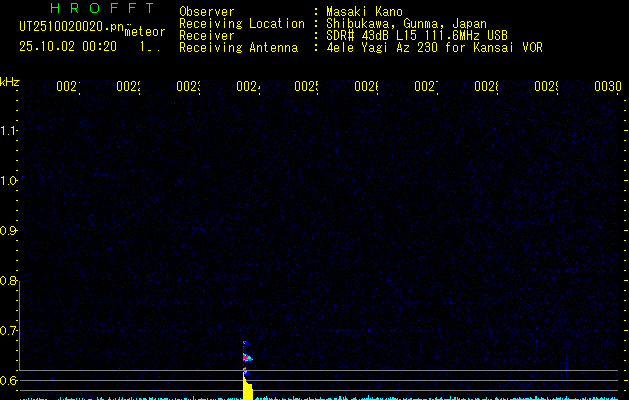Click the first time marker on the time axis
The height and width of the screenshot is (400, 629).
point(67,87)
